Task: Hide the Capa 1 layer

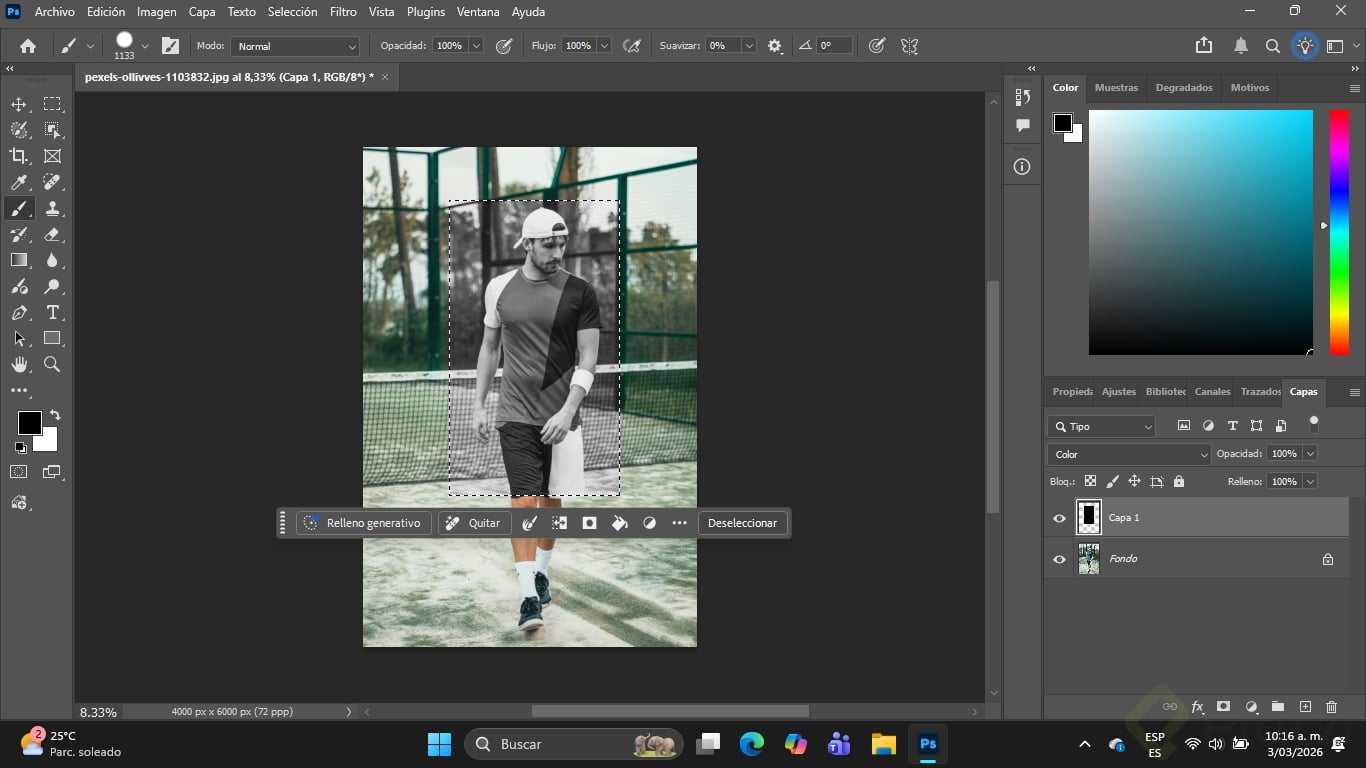Action: click(1059, 518)
